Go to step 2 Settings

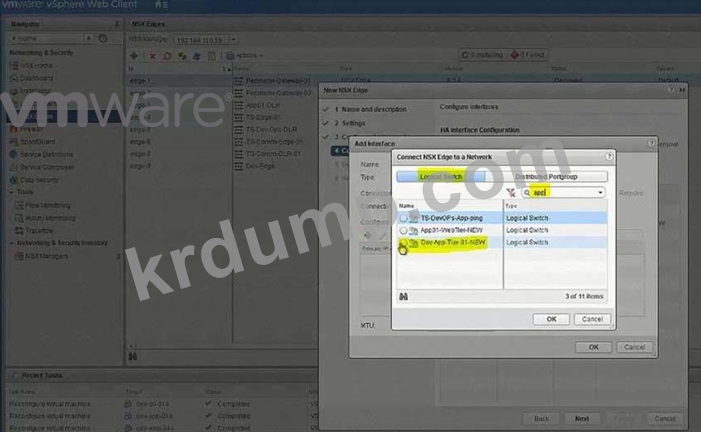(x=350, y=123)
